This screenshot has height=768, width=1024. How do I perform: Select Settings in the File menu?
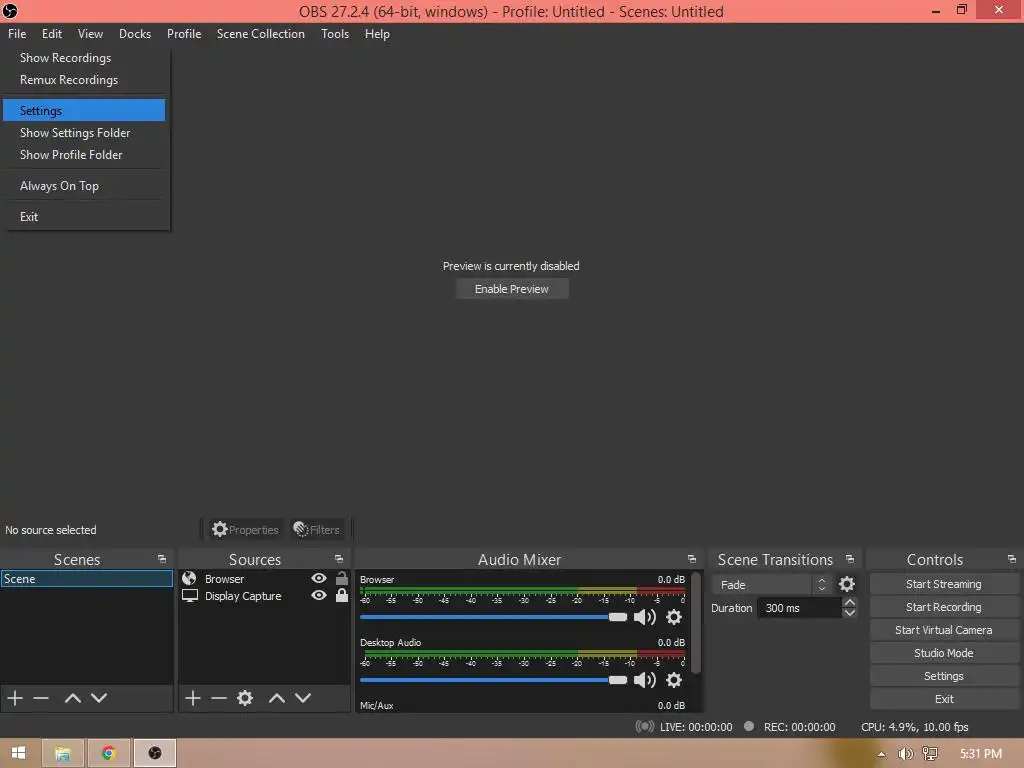click(84, 110)
